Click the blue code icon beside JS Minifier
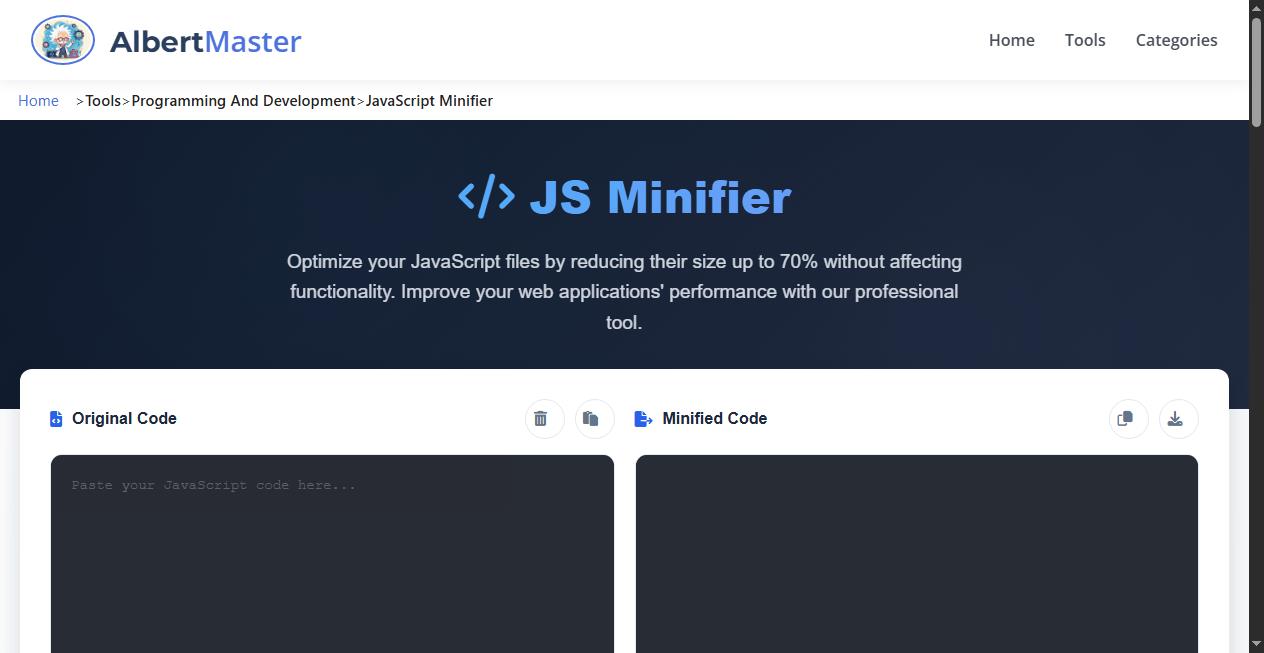This screenshot has width=1264, height=653. pyautogui.click(x=489, y=196)
